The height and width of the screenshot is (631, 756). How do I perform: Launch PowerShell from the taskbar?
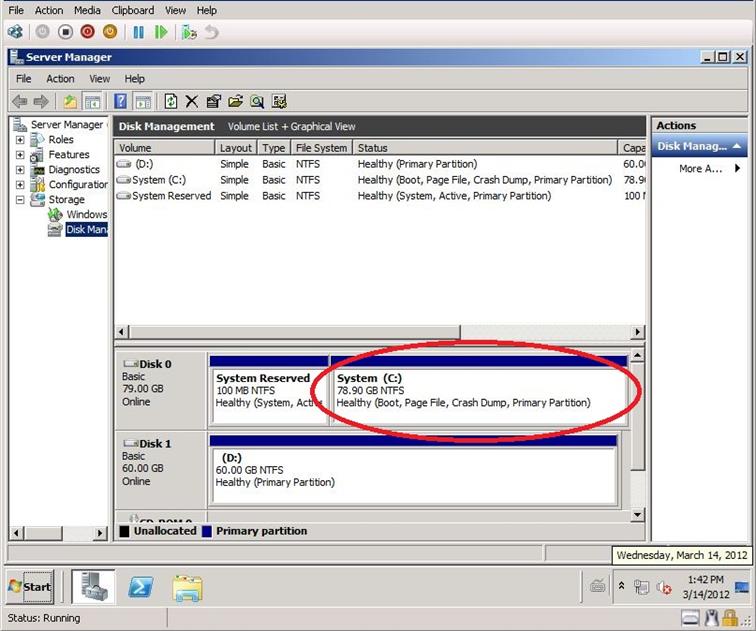click(139, 587)
